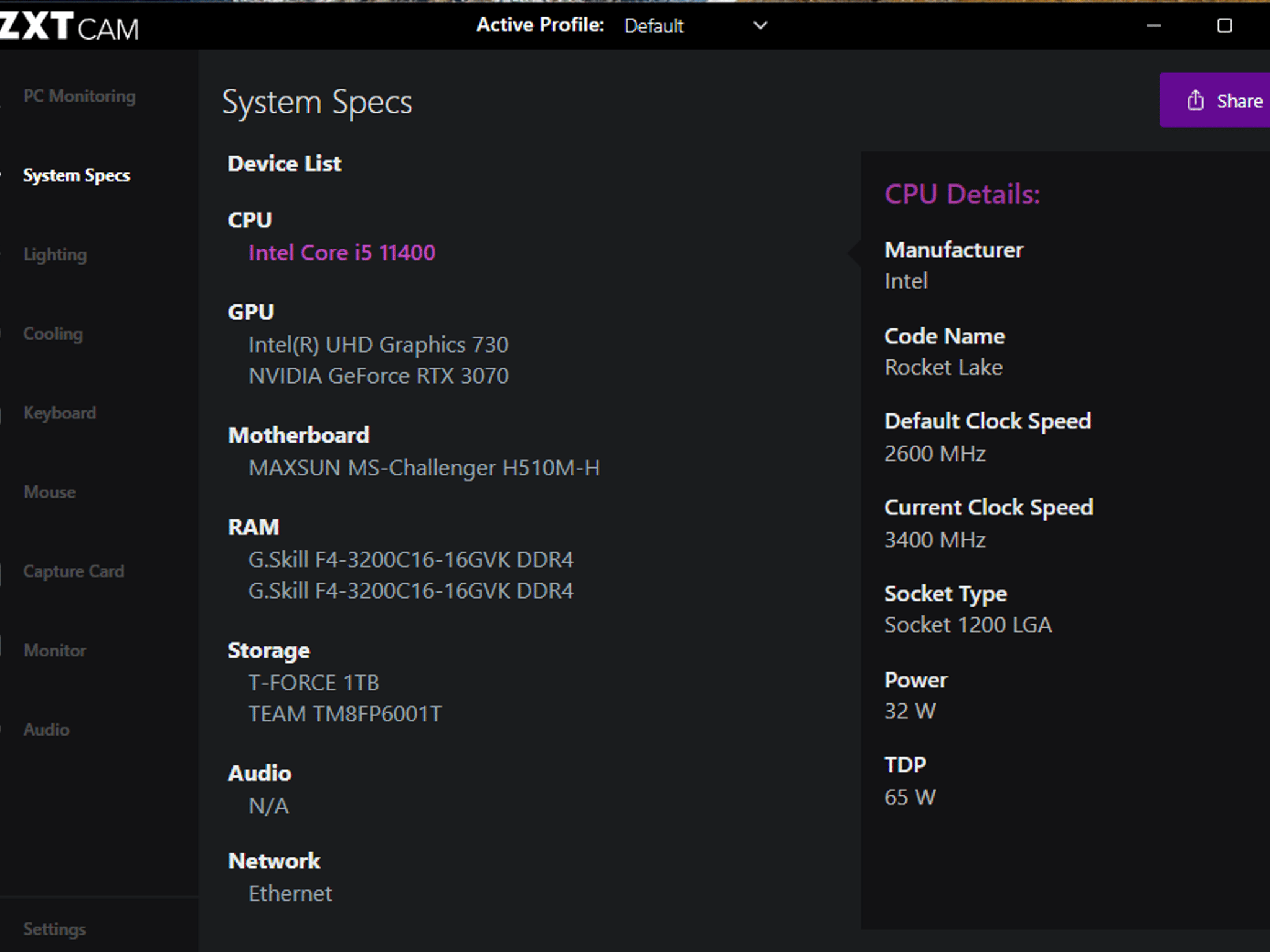Screen dimensions: 1270x952
Task: Select Intel(R) UHD Graphics 730
Action: 378,345
